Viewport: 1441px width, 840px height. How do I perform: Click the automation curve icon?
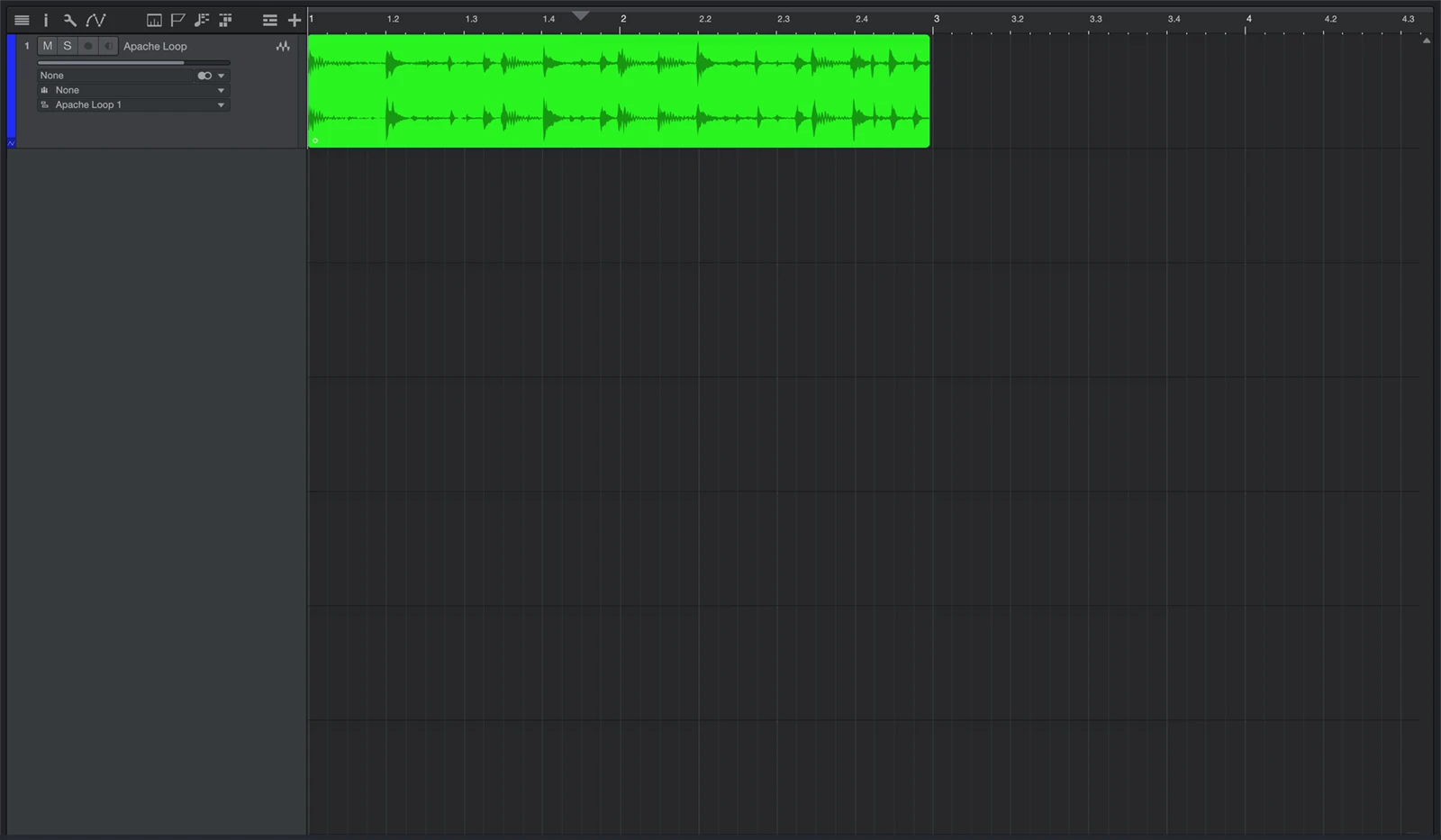(x=95, y=20)
